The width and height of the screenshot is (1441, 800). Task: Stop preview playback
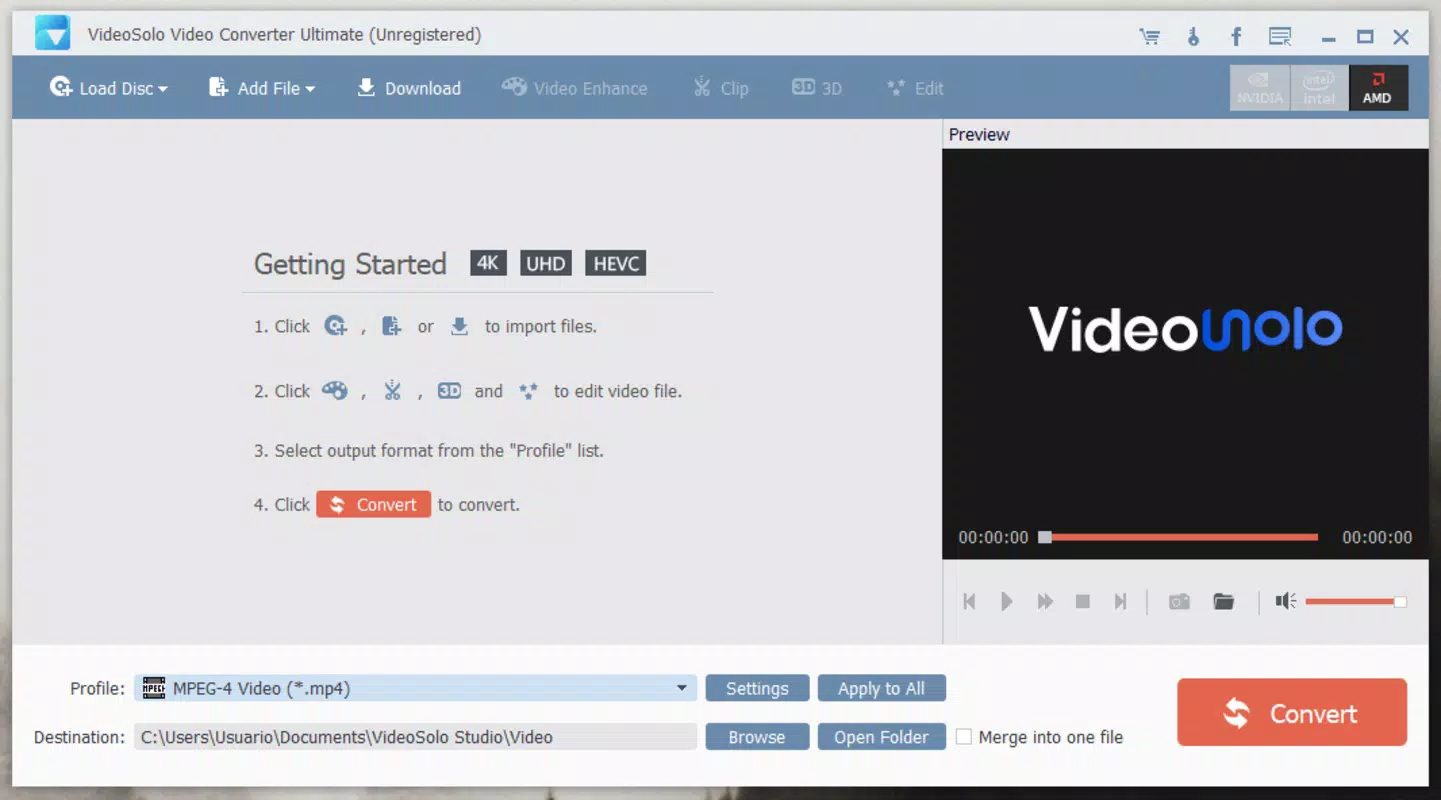point(1083,601)
